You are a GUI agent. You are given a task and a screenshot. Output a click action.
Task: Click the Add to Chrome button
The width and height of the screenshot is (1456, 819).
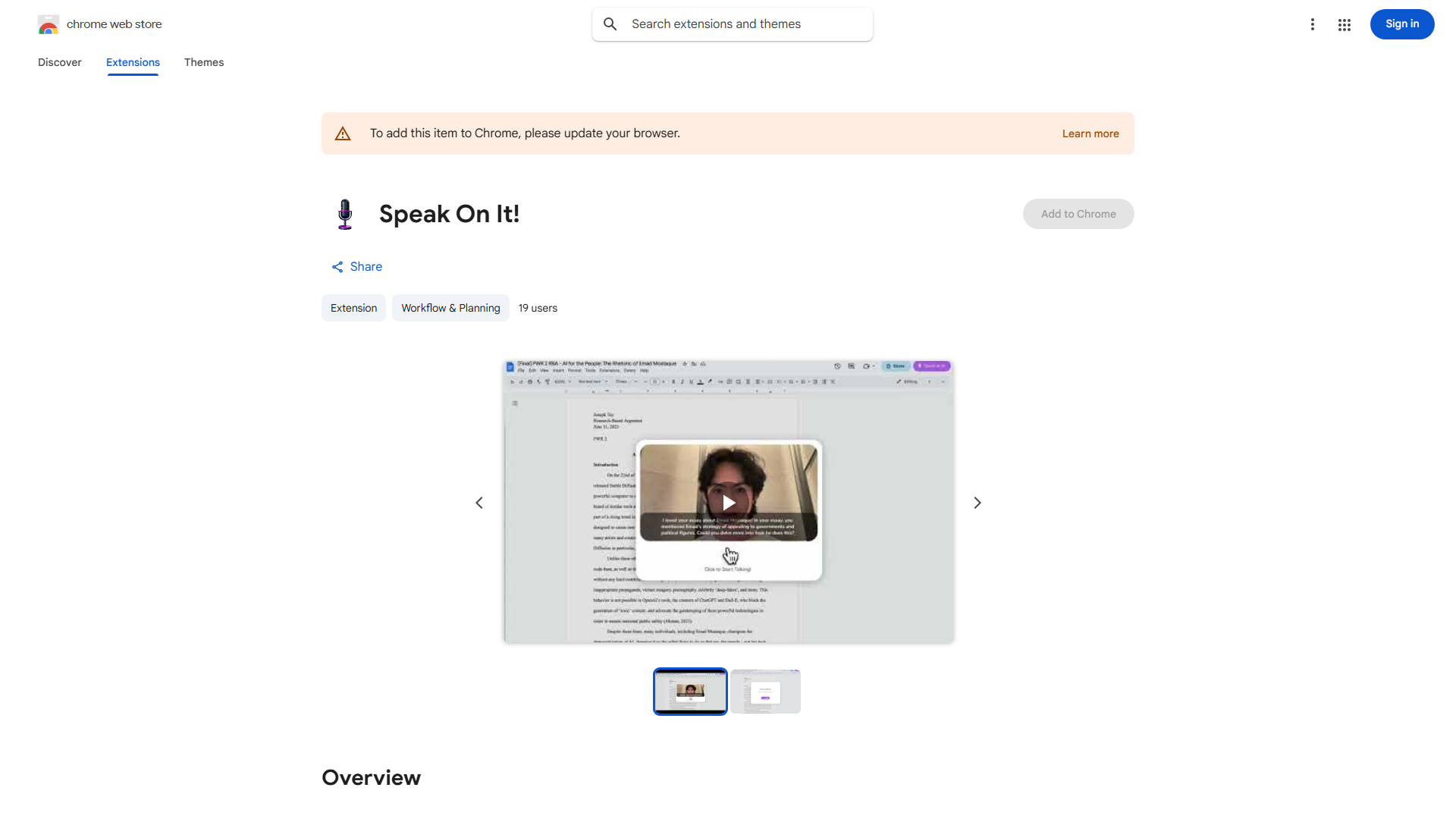click(1078, 215)
